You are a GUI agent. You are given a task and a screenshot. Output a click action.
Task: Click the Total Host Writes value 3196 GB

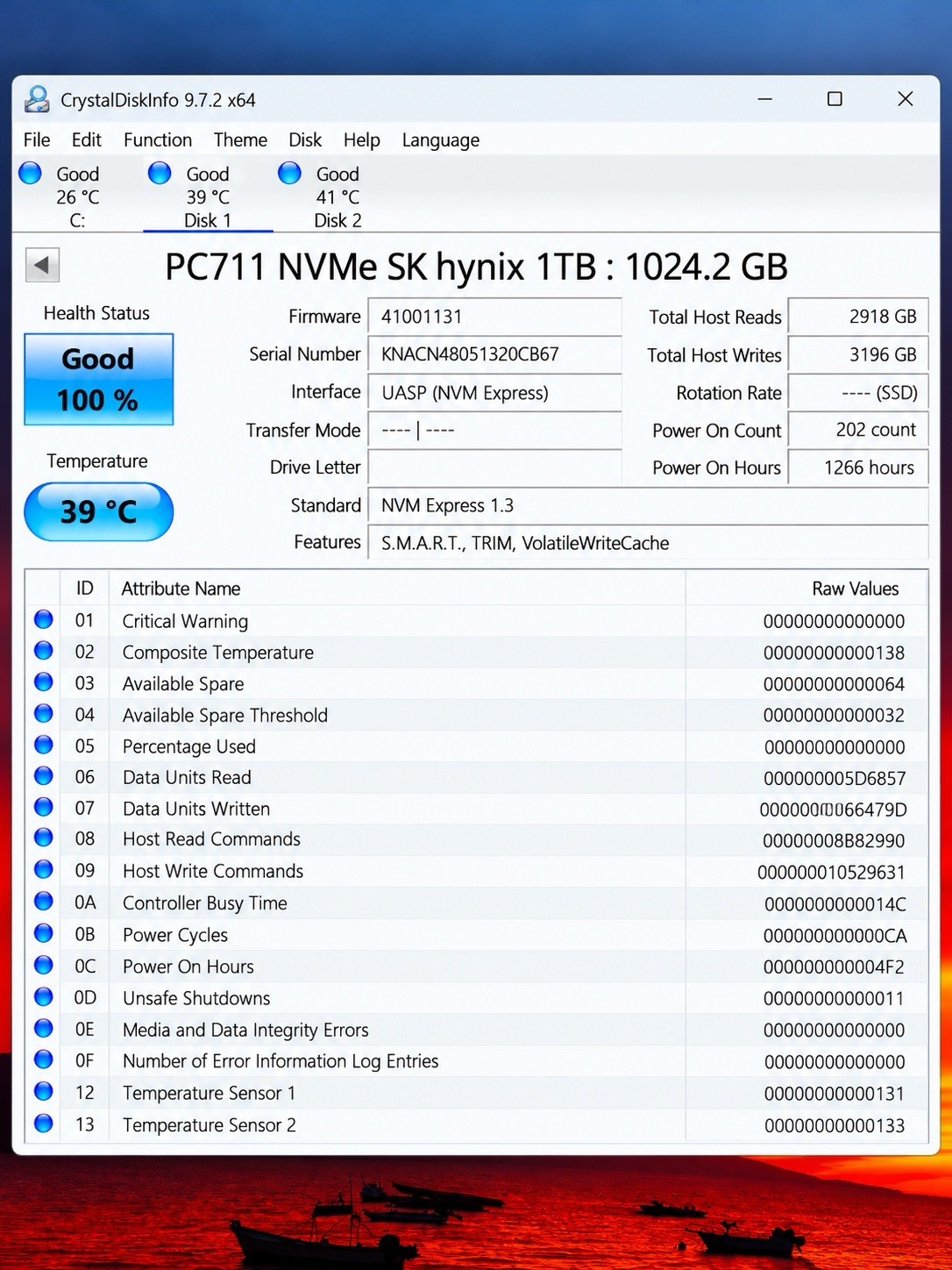coord(858,354)
